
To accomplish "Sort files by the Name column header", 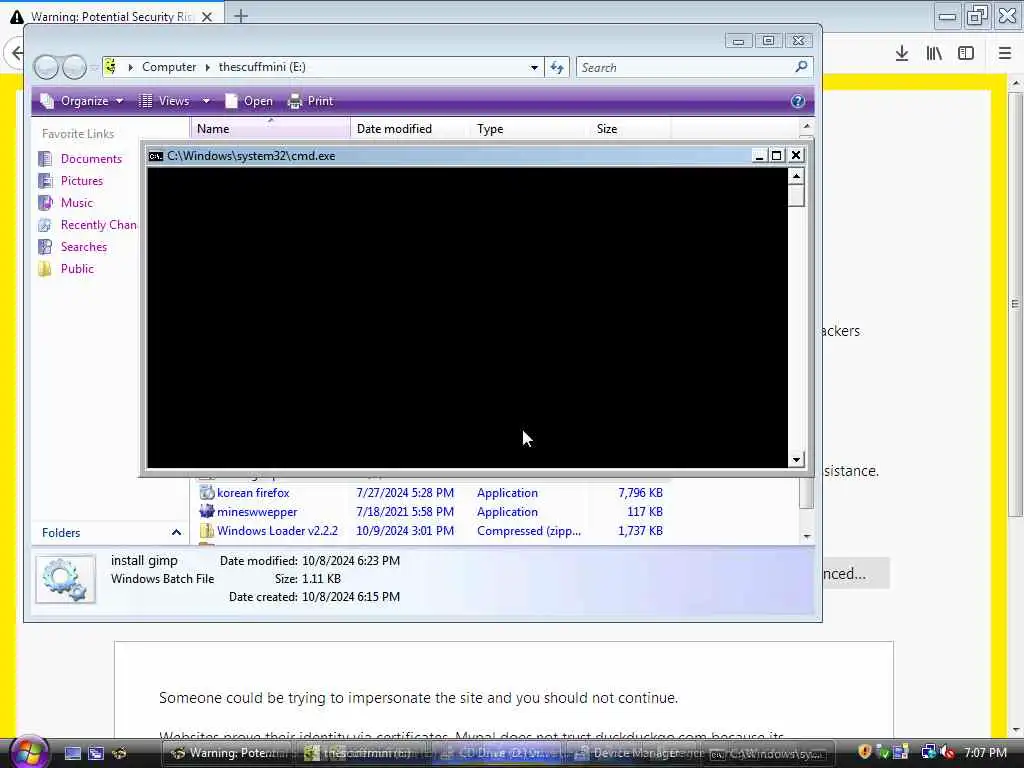I will click(x=270, y=129).
